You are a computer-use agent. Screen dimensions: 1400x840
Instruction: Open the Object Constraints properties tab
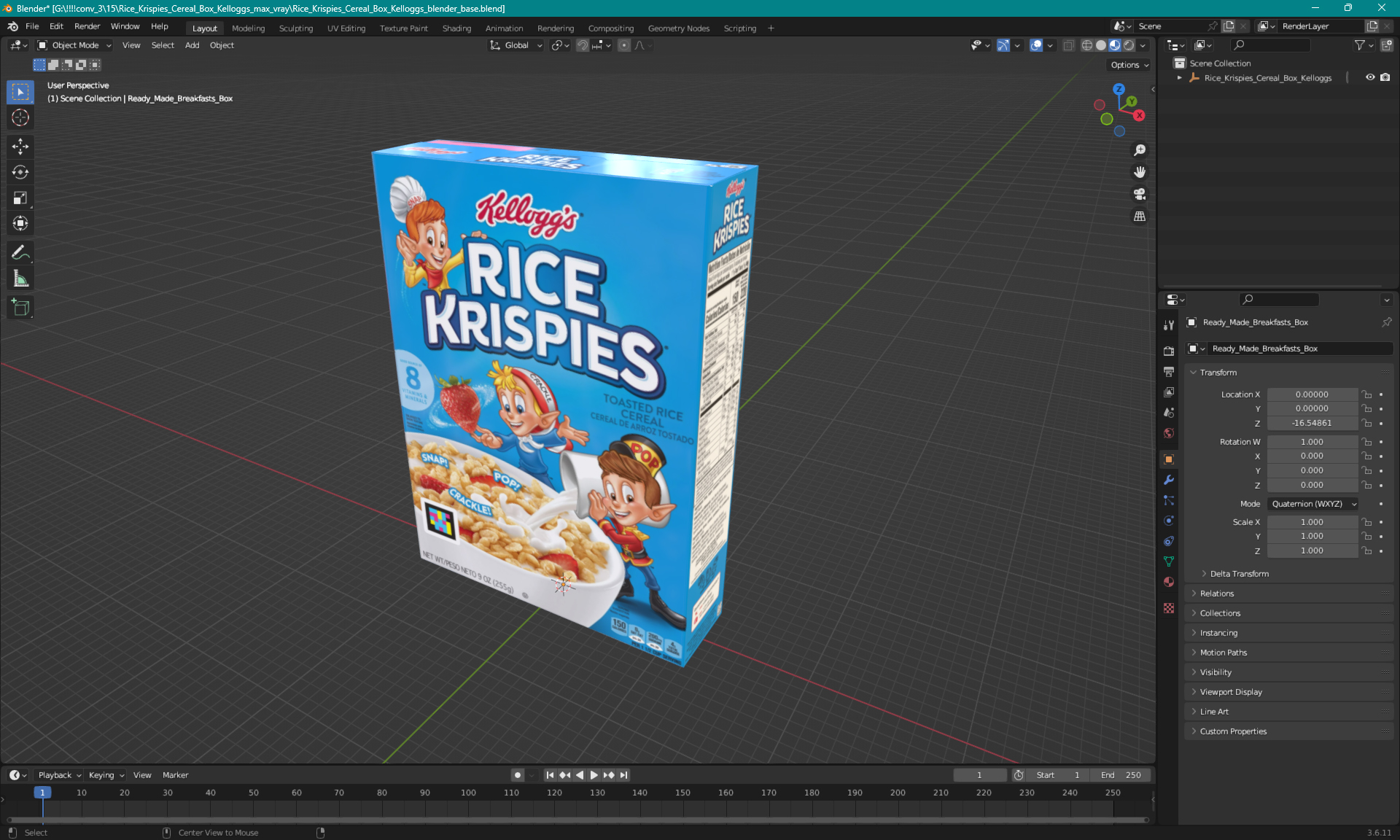(x=1169, y=541)
